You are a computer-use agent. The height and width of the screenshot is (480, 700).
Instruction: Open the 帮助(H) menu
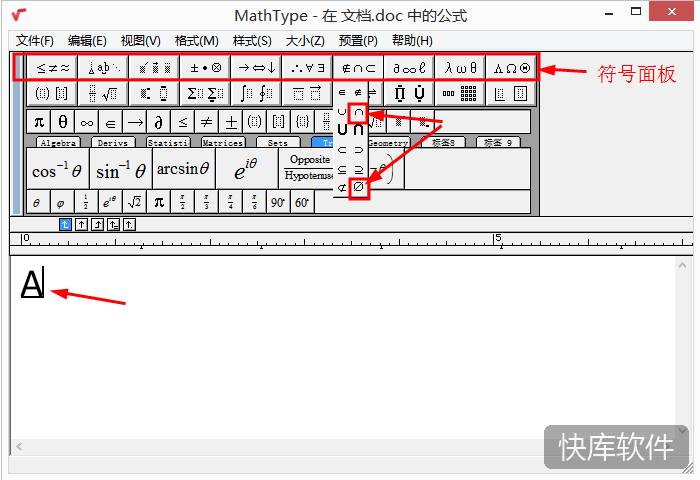point(412,41)
